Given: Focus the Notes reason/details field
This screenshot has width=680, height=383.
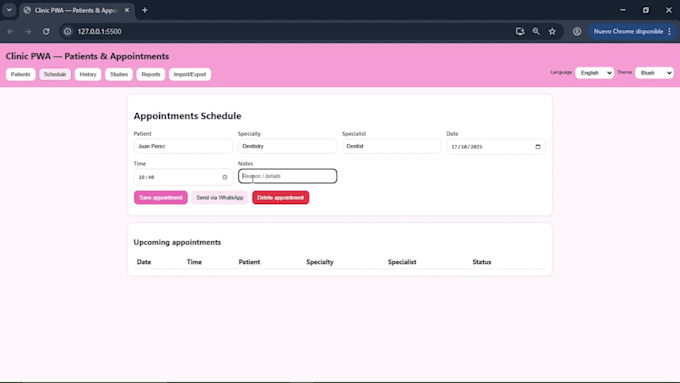Looking at the screenshot, I should tap(287, 176).
